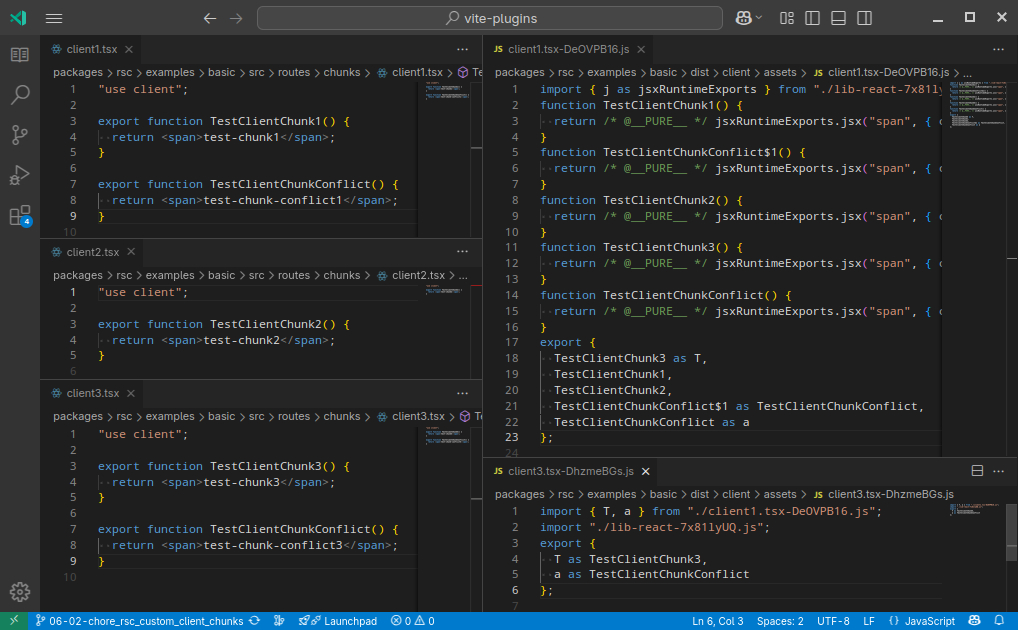The width and height of the screenshot is (1018, 630).
Task: Select the client1.tsx-DeOVPB16.js tab
Action: [568, 48]
